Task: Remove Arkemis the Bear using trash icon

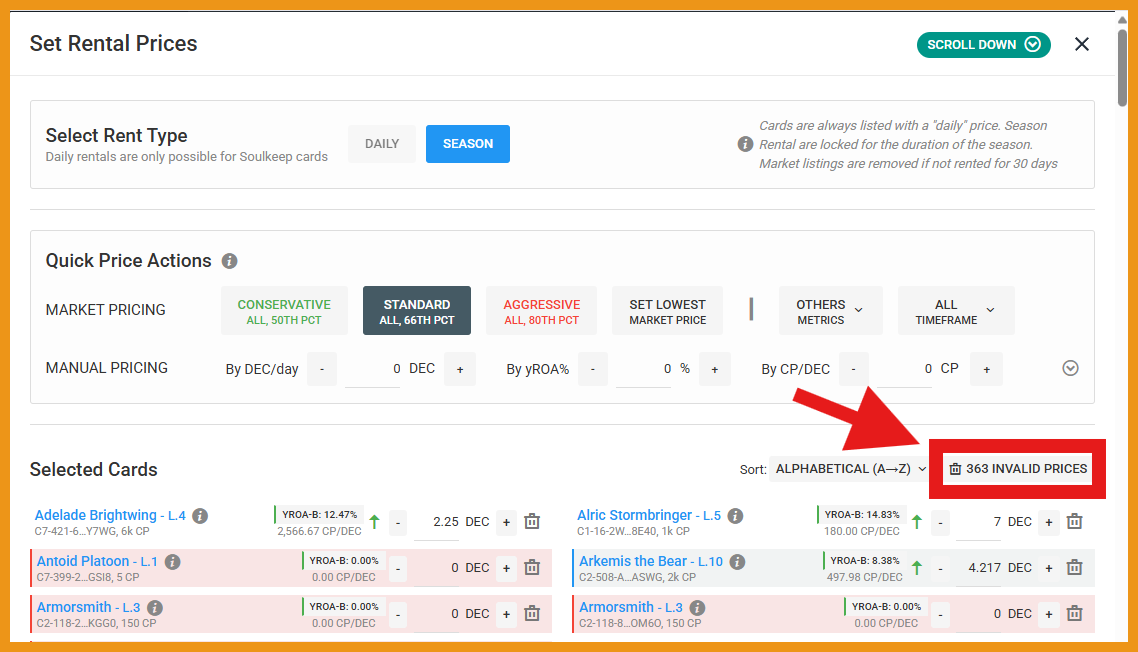Action: 1074,568
